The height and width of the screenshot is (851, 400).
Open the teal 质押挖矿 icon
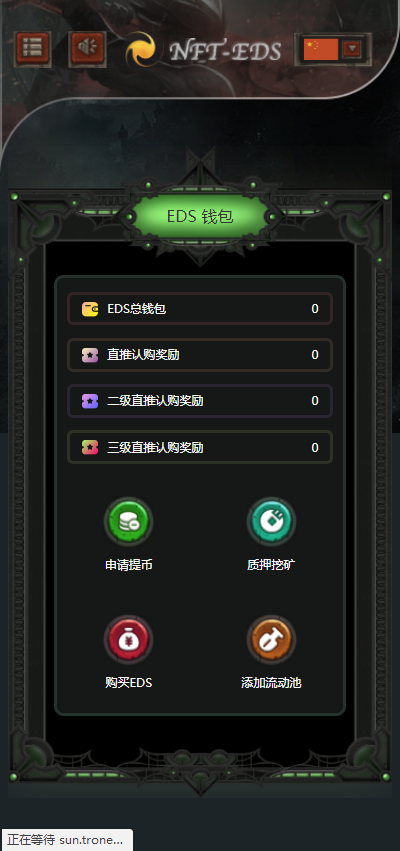[271, 522]
